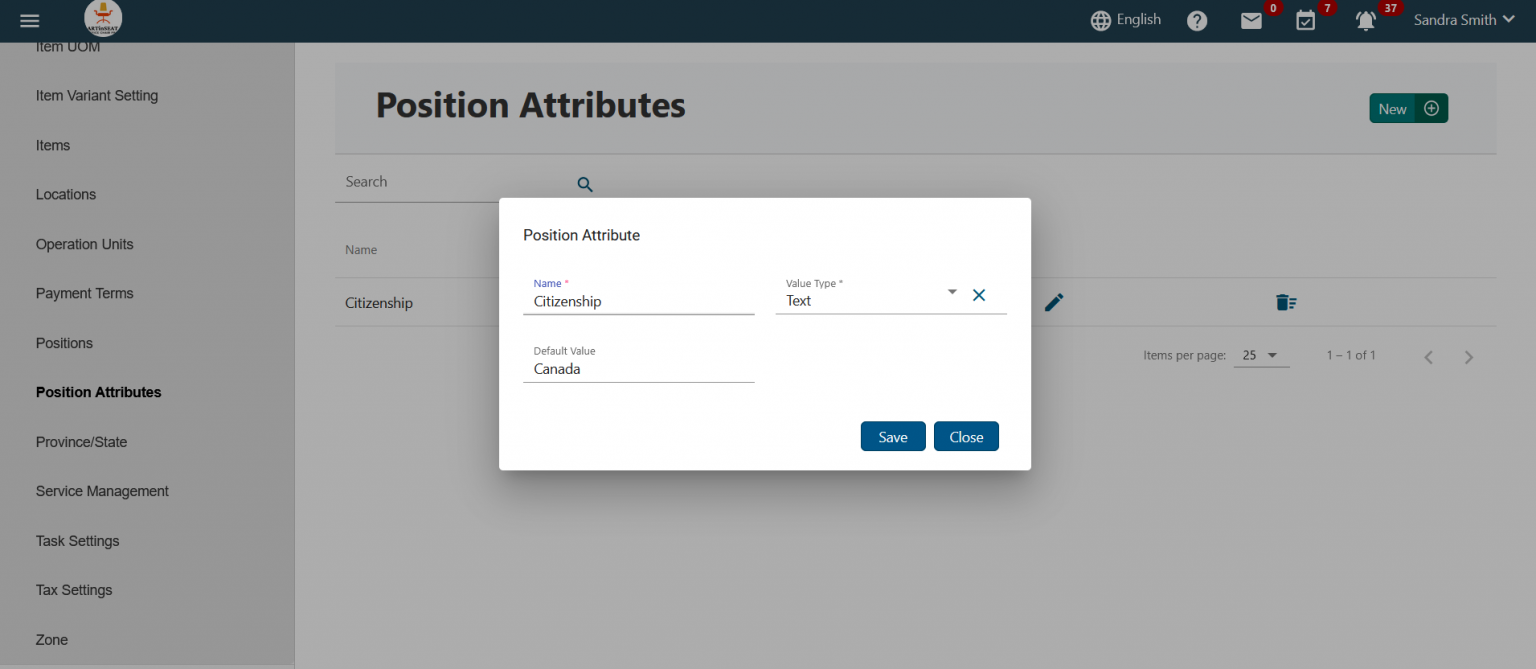This screenshot has width=1536, height=669.
Task: Open Service Management in the sidebar
Action: pos(102,492)
